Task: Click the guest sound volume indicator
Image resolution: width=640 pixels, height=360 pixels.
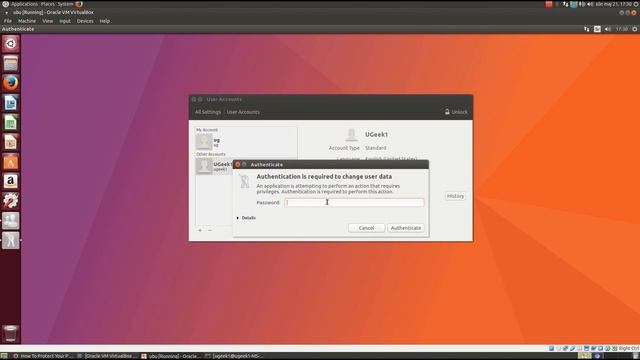Action: pyautogui.click(x=608, y=29)
